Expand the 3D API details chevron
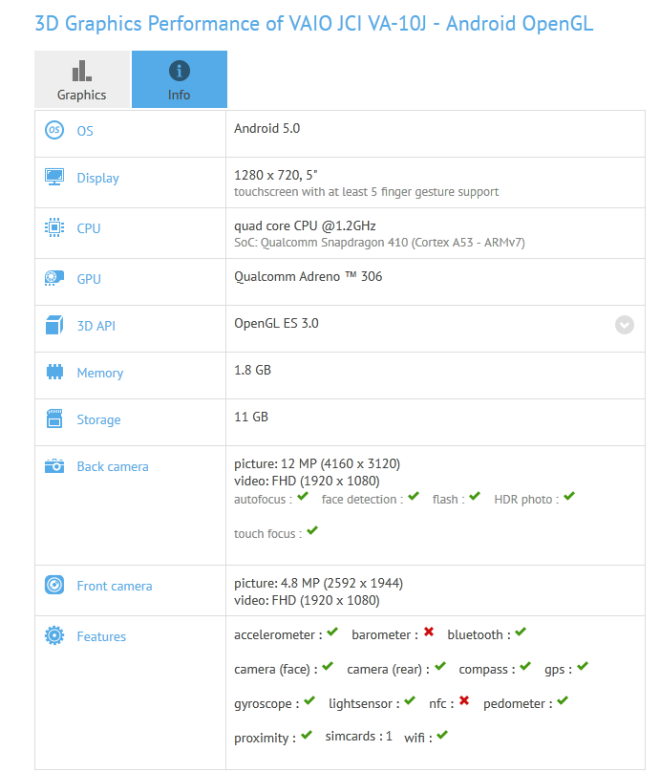The image size is (660, 772). pos(624,325)
